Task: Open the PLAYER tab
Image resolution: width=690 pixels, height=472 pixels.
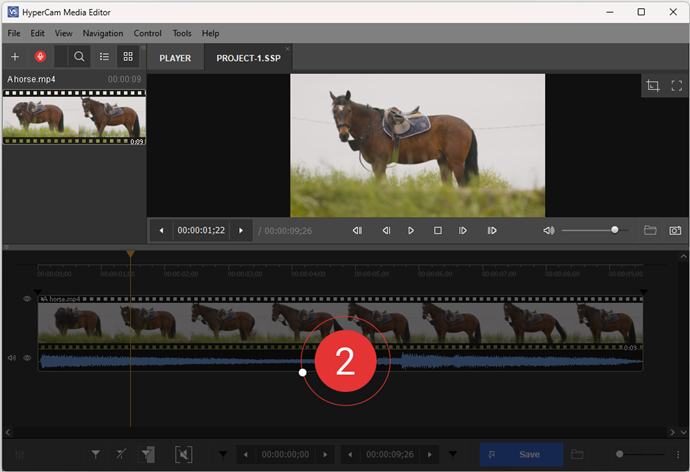Action: [175, 58]
